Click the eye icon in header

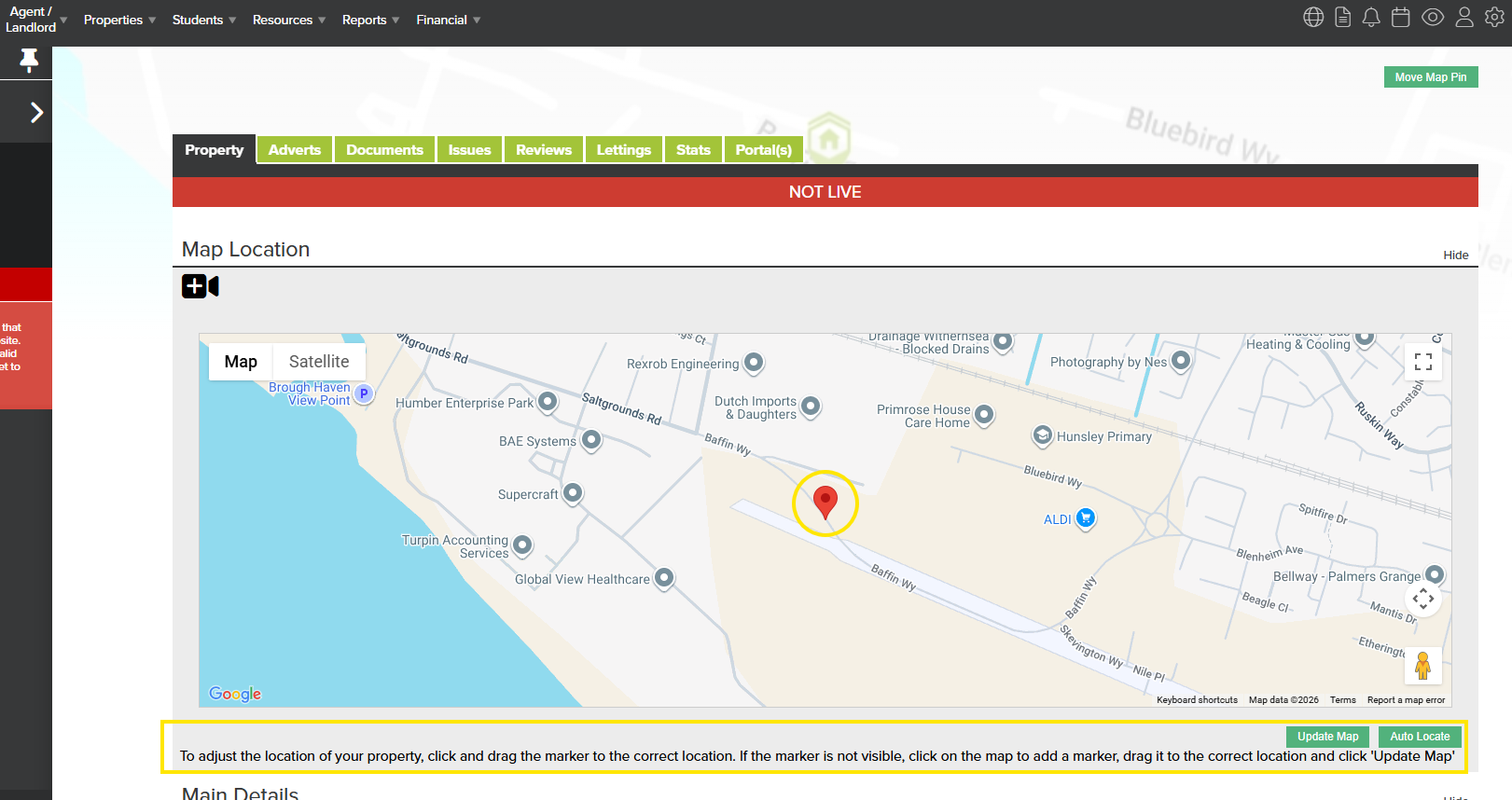pos(1433,18)
